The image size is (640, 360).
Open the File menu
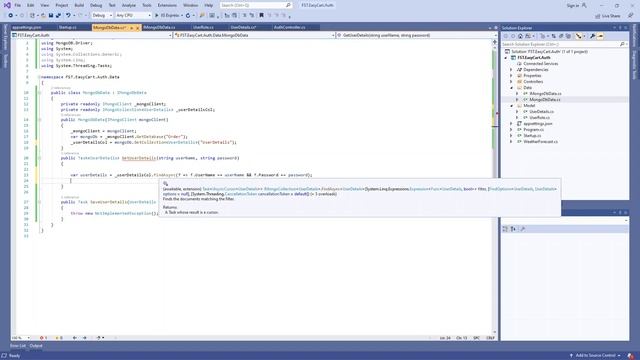coord(18,5)
